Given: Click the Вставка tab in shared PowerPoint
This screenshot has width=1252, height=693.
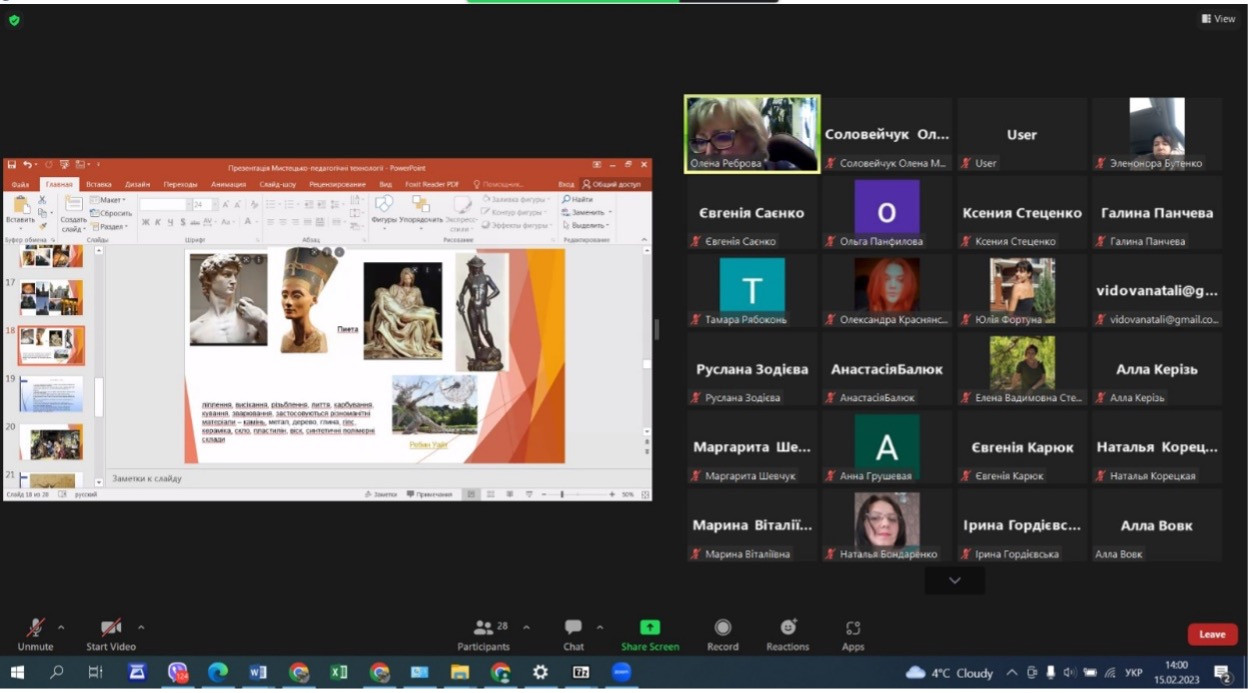Looking at the screenshot, I should click(x=99, y=184).
